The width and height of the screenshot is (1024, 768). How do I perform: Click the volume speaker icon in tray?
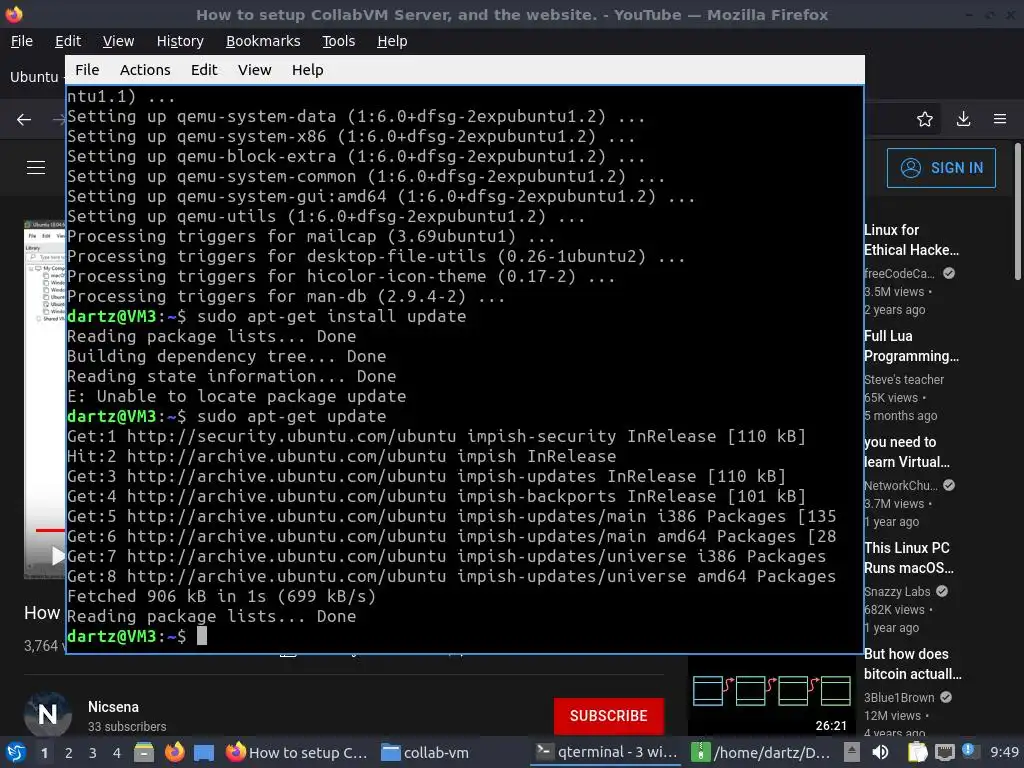coord(880,752)
